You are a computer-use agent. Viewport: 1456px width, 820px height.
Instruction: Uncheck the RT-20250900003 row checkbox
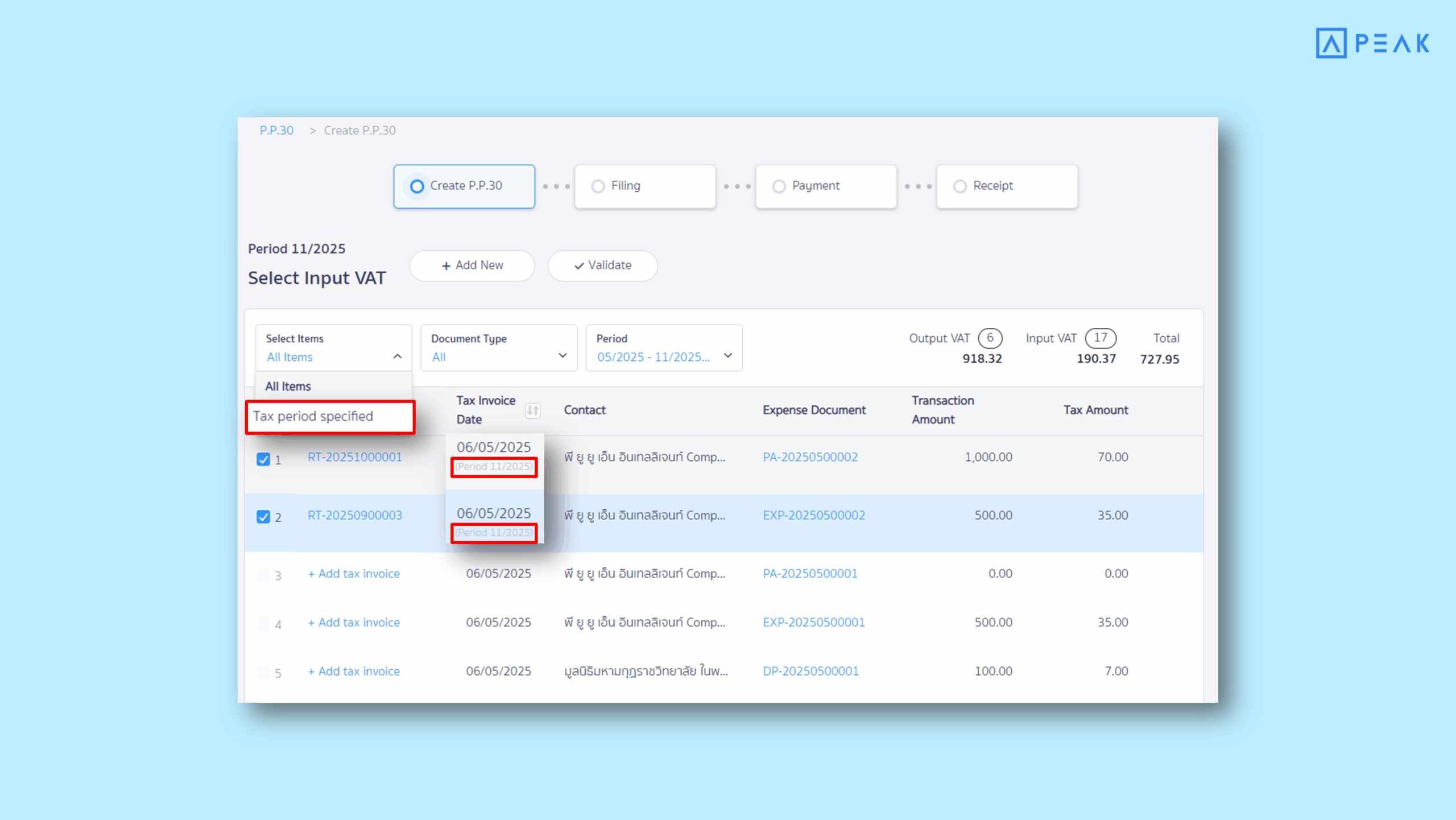(263, 517)
